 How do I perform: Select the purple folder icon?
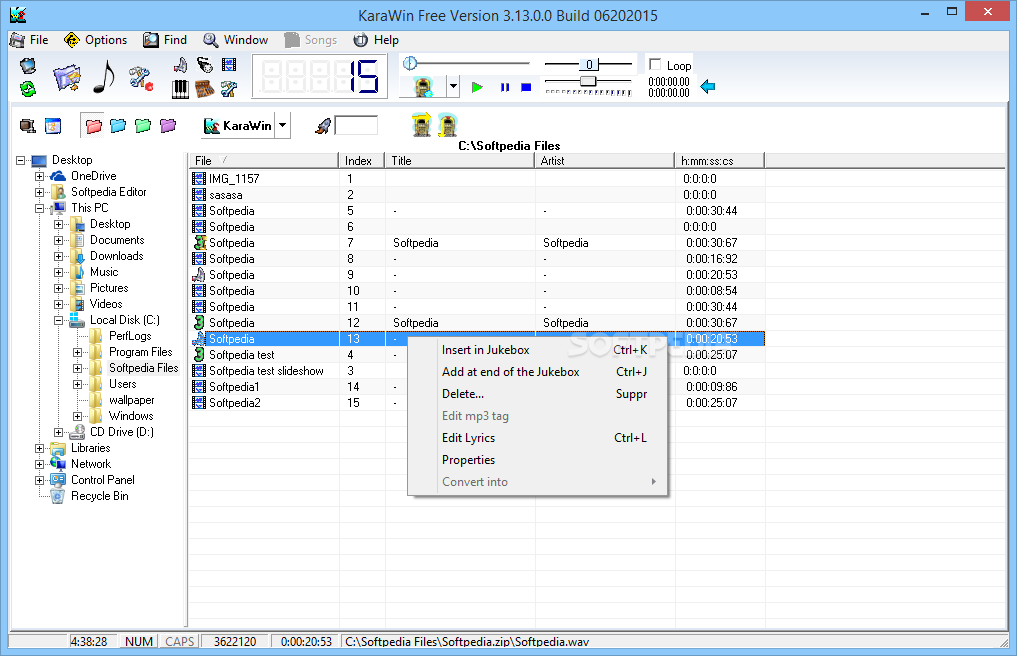click(168, 126)
